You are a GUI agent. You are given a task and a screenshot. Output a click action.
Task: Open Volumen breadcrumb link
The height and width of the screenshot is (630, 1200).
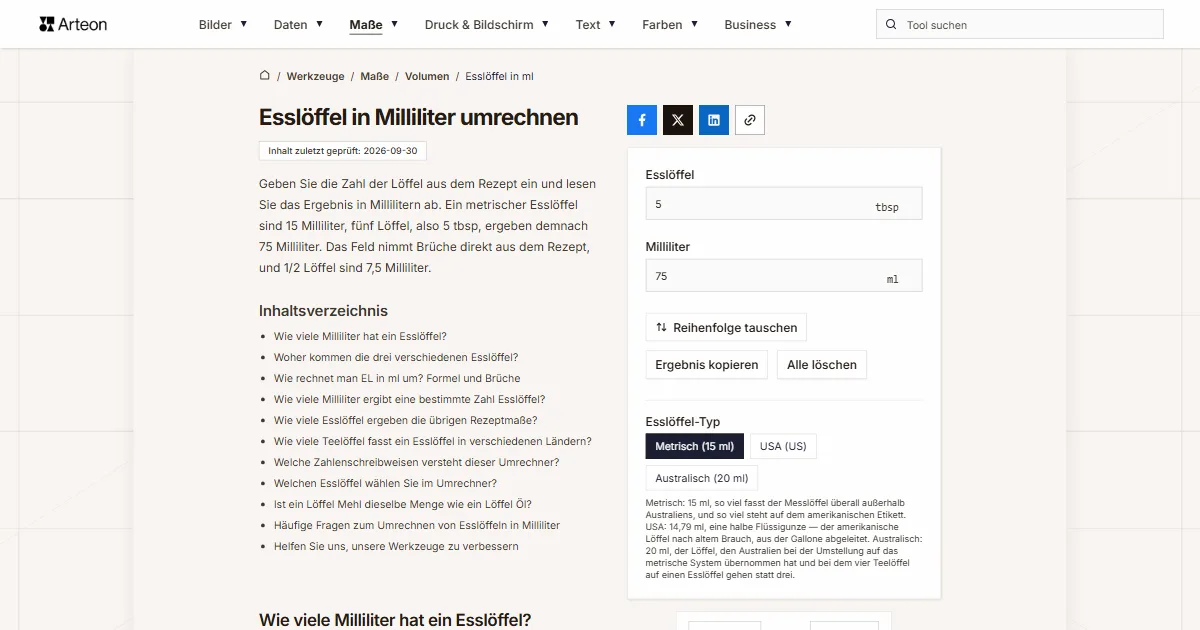[427, 76]
